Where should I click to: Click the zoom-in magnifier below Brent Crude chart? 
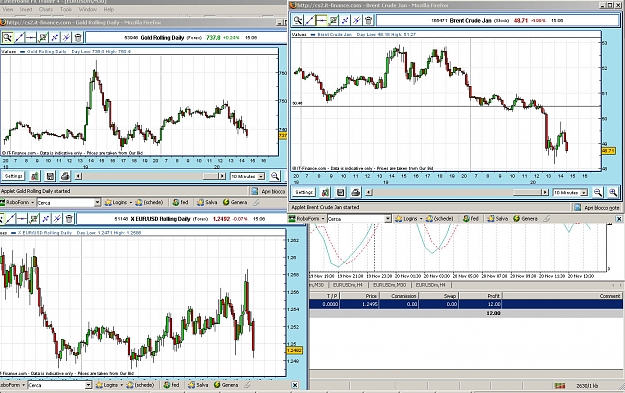[613, 193]
